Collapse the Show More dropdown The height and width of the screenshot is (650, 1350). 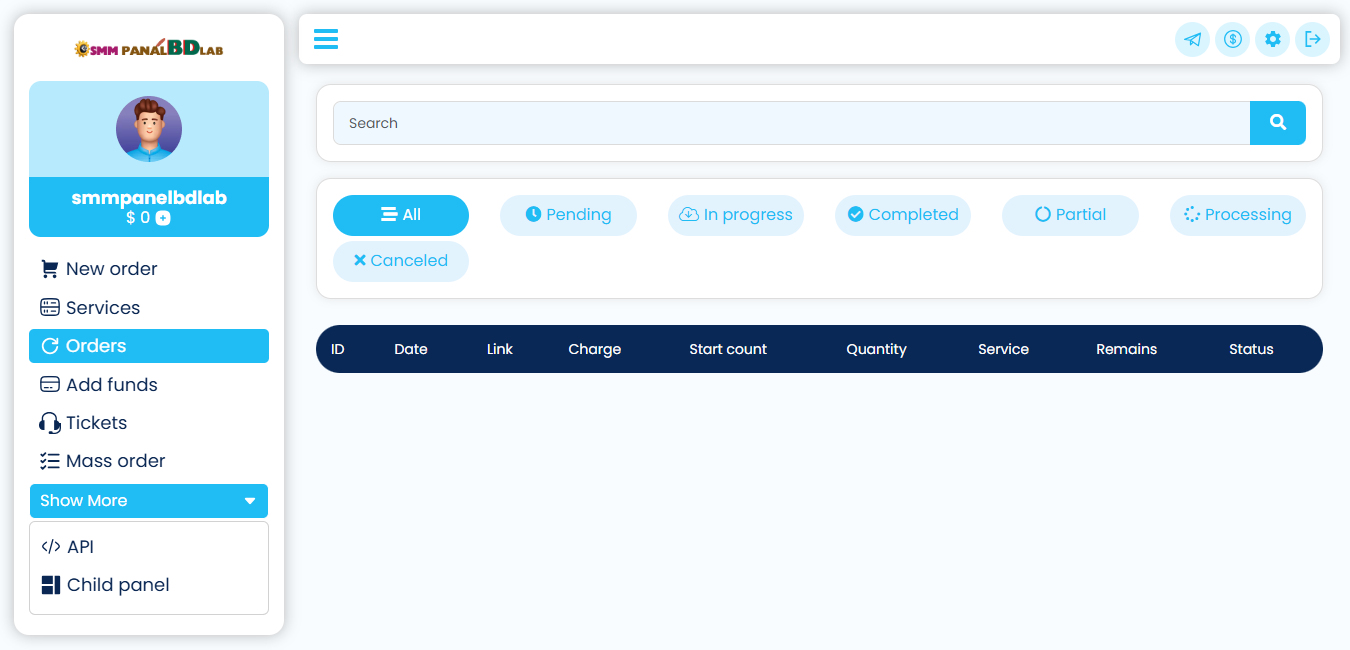click(149, 501)
